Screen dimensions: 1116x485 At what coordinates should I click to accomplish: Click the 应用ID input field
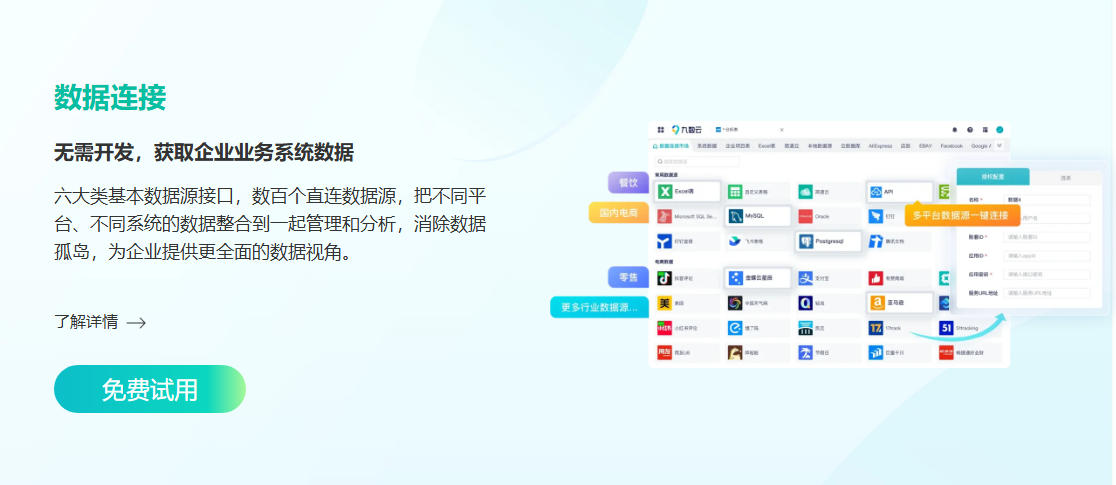1046,256
